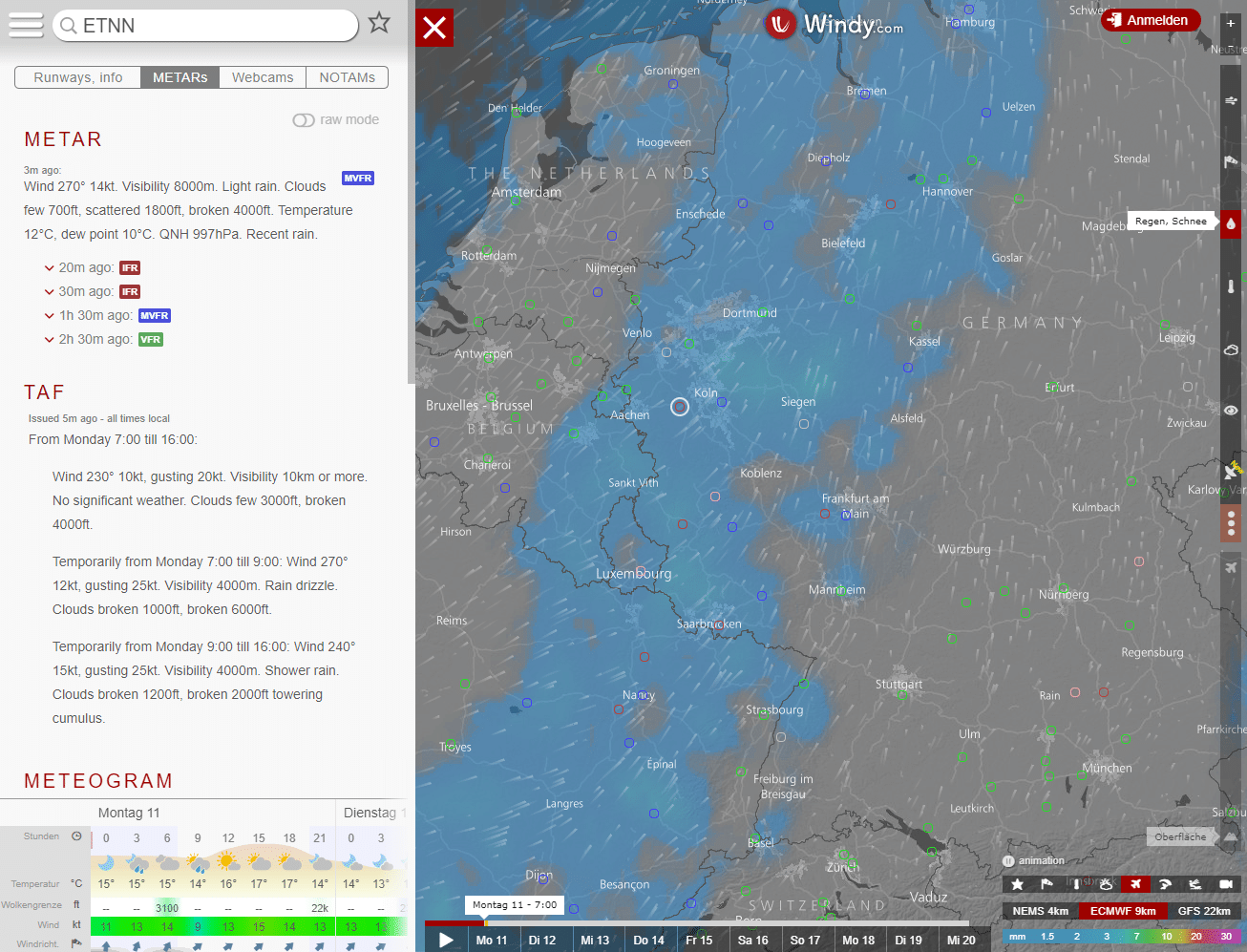Show webcams using the camera icon

pyautogui.click(x=1226, y=884)
